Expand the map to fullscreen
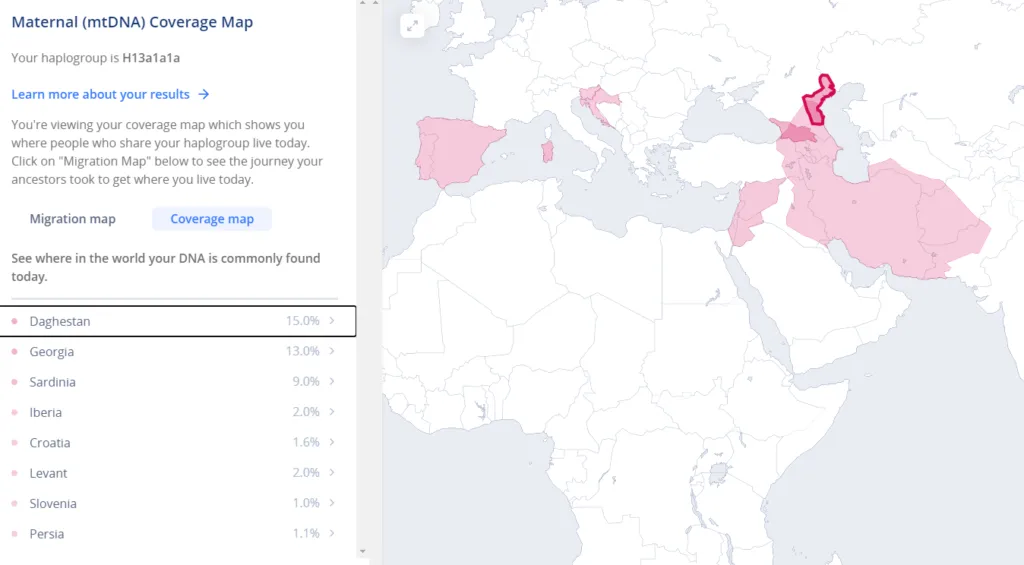The image size is (1024, 565). coord(413,27)
